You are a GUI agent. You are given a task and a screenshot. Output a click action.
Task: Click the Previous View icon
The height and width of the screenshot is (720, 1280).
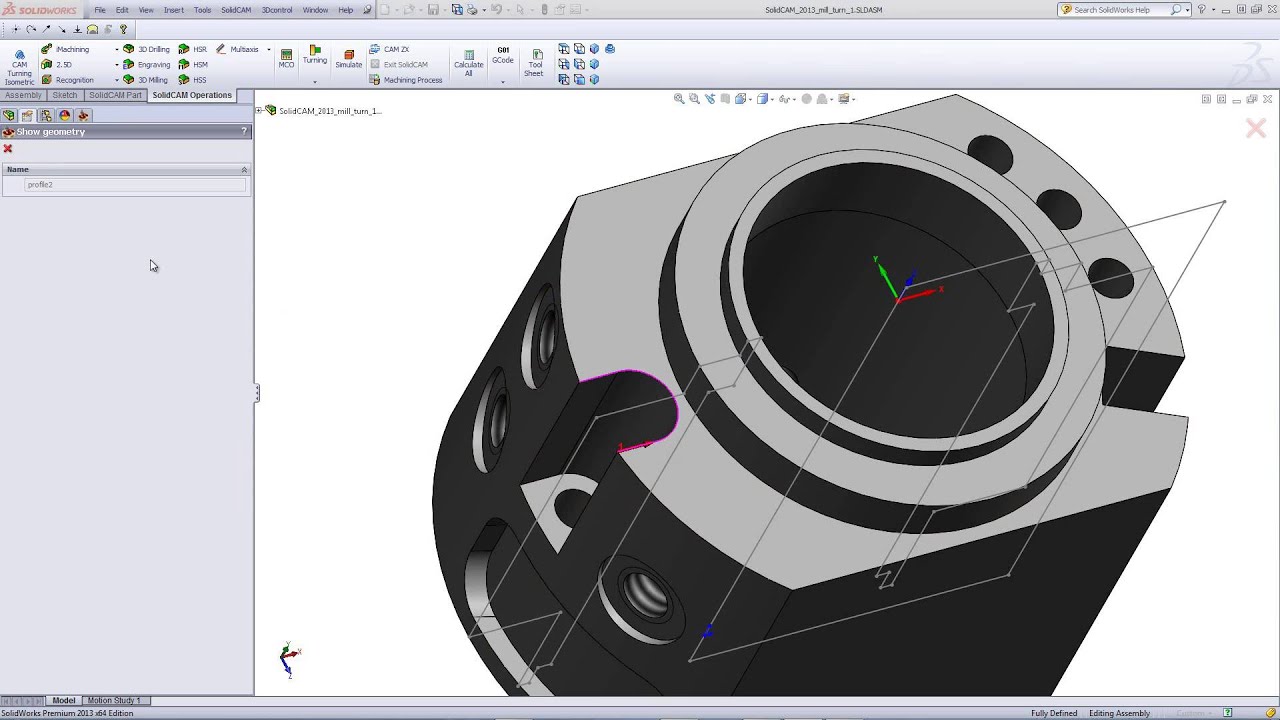pos(710,99)
